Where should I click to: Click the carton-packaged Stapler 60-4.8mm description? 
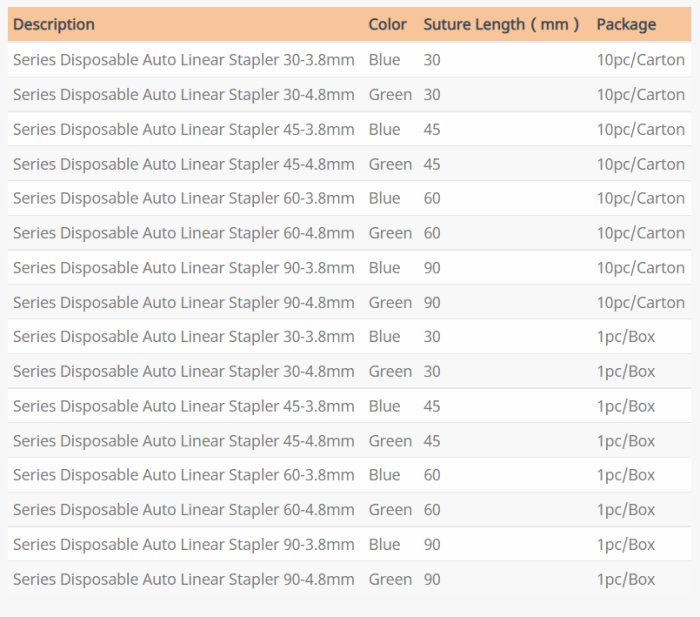point(183,233)
